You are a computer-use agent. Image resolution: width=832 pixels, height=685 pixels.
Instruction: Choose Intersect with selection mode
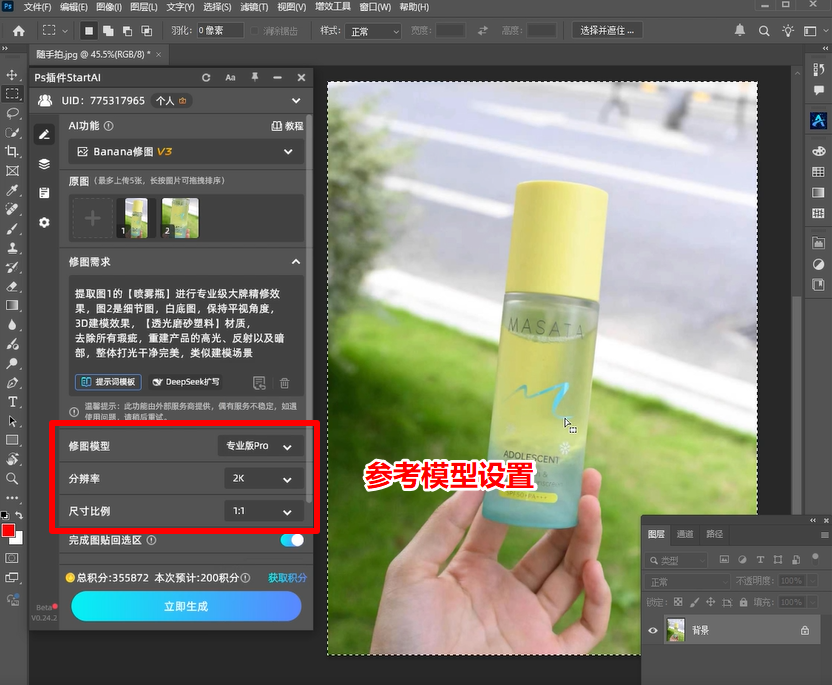(x=146, y=31)
